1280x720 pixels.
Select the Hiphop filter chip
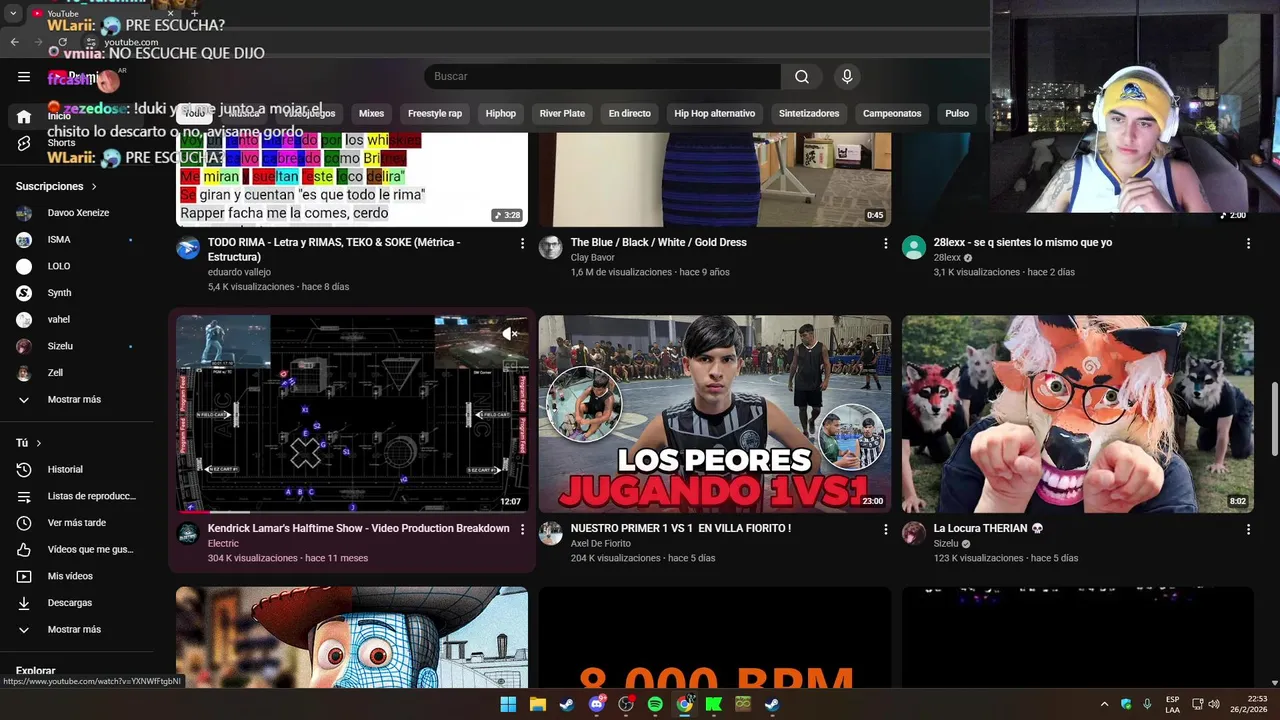[x=501, y=114]
